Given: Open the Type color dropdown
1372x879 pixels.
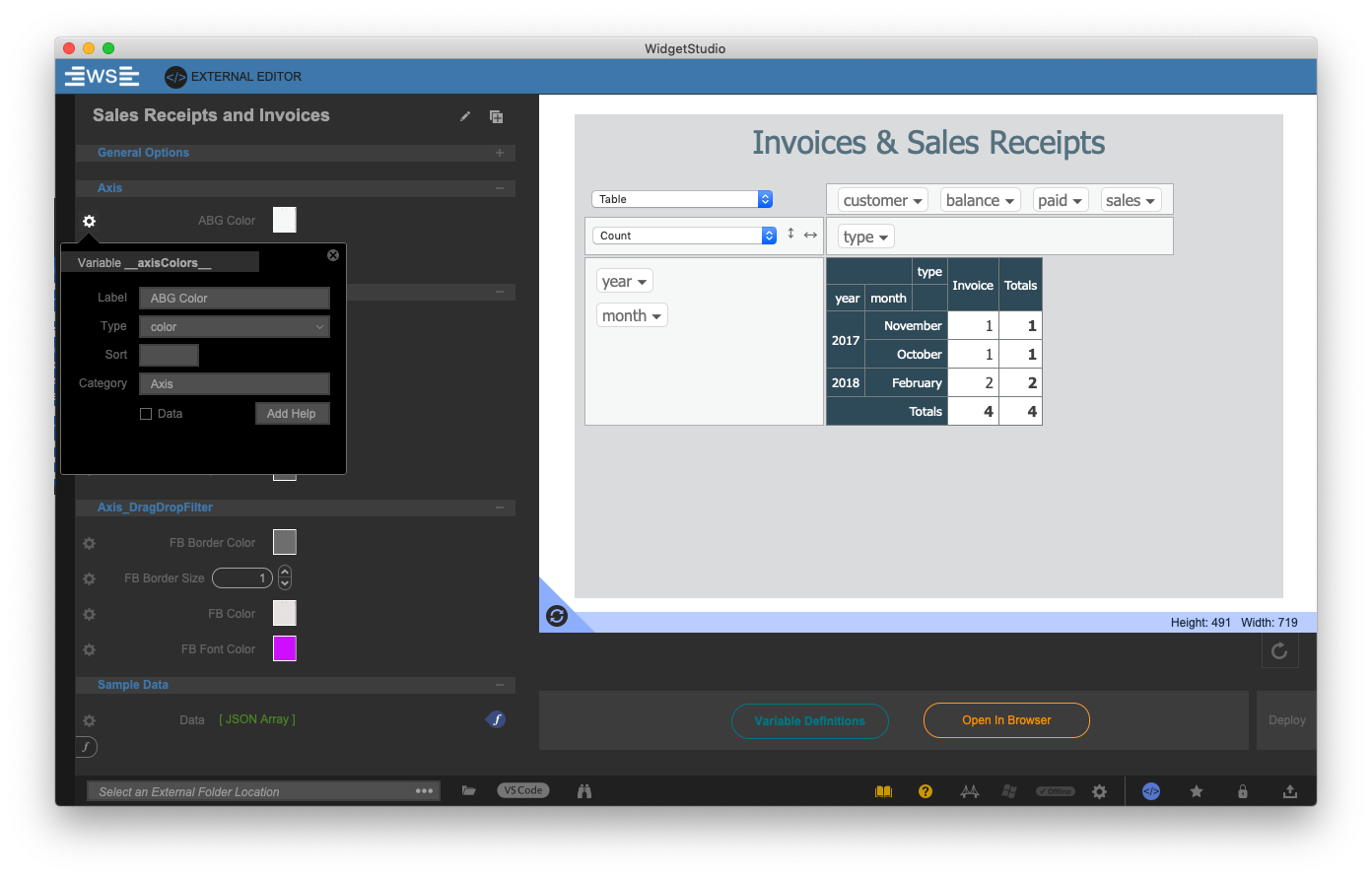Looking at the screenshot, I should pos(235,327).
